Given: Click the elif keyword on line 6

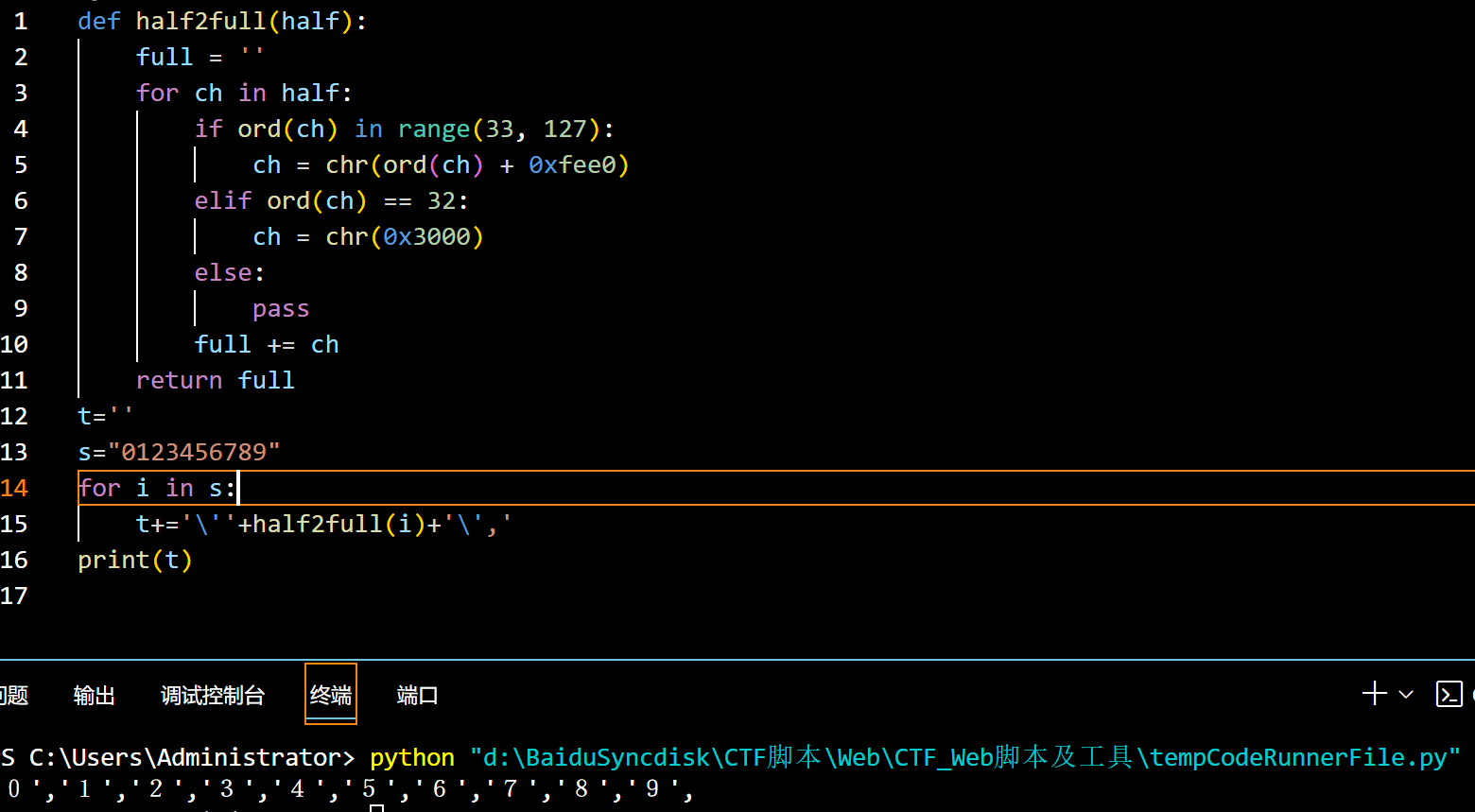Looking at the screenshot, I should coord(223,200).
